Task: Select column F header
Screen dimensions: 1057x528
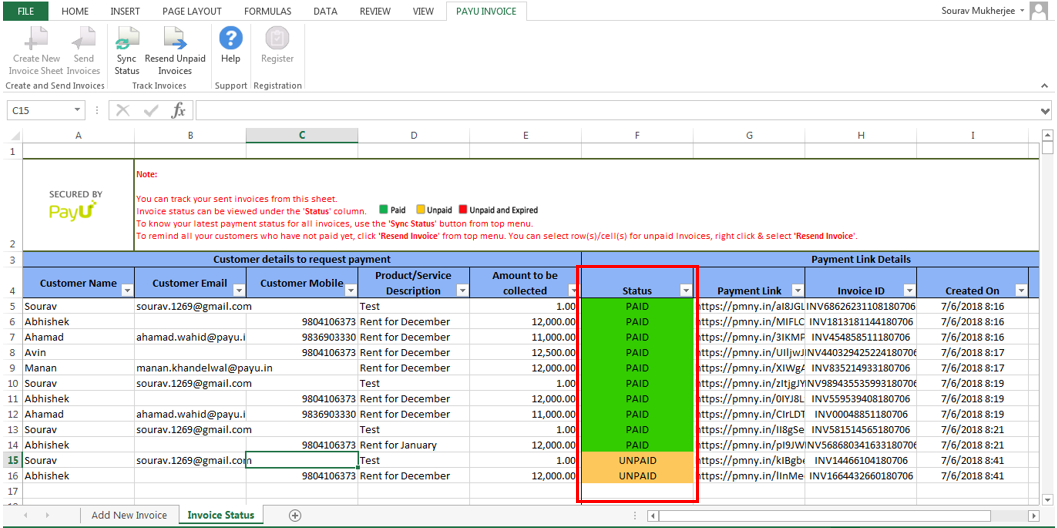Action: (x=637, y=136)
